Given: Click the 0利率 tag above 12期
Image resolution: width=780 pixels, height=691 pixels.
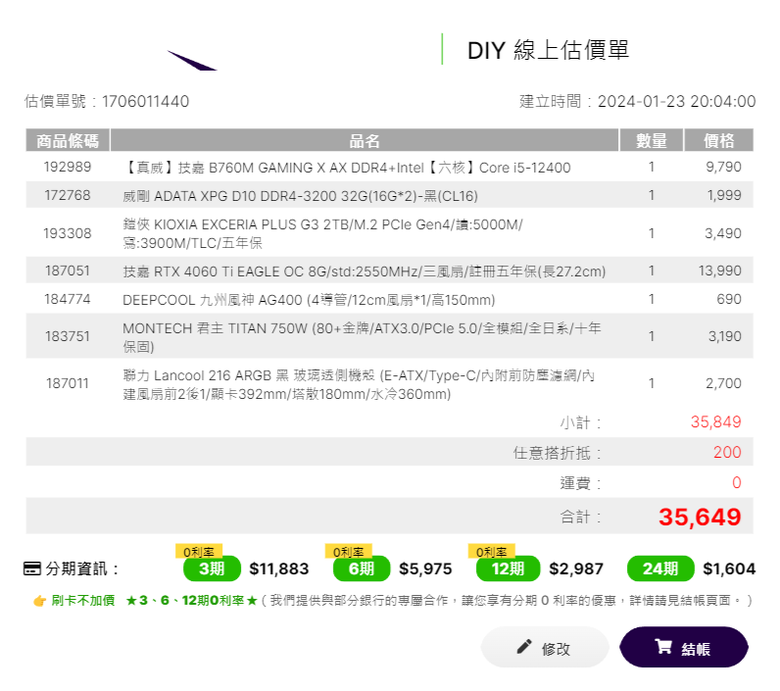Looking at the screenshot, I should [491, 551].
